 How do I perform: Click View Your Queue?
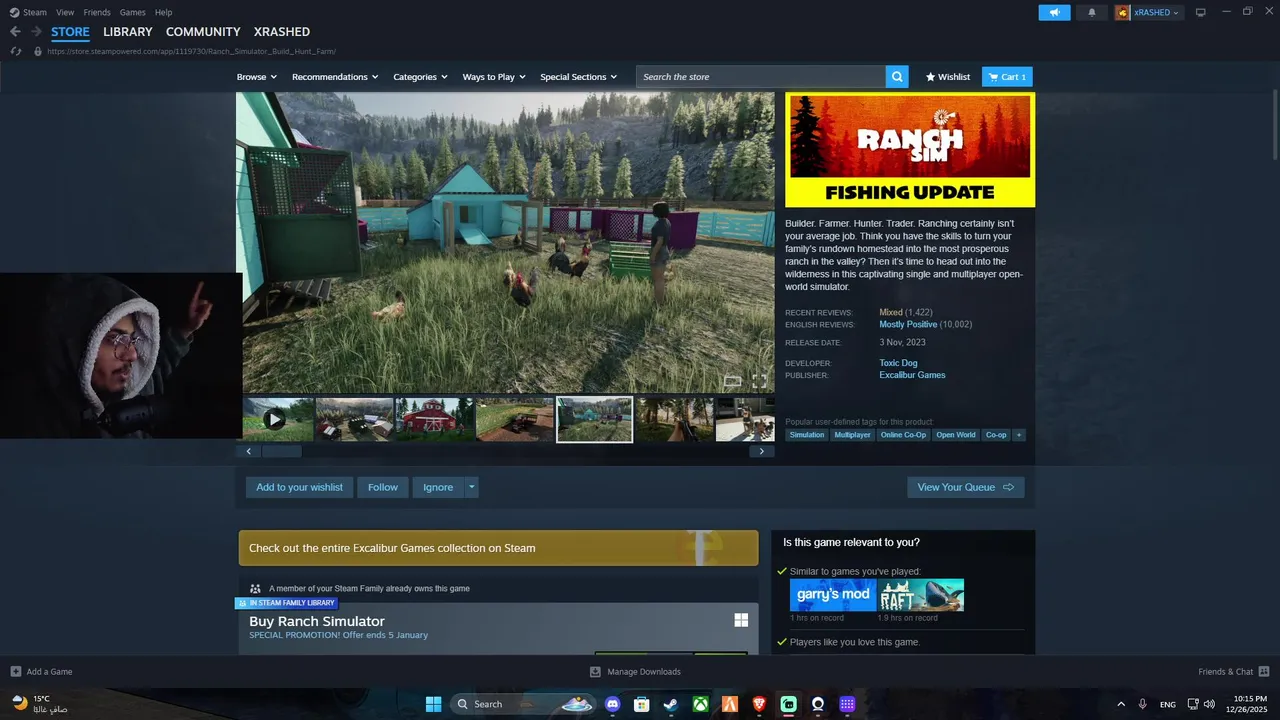(966, 487)
